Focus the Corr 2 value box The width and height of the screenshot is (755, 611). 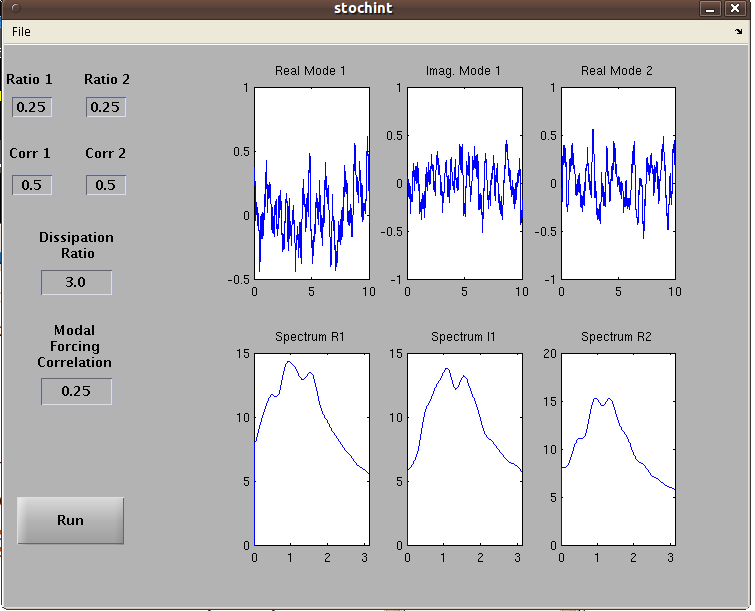[105, 185]
